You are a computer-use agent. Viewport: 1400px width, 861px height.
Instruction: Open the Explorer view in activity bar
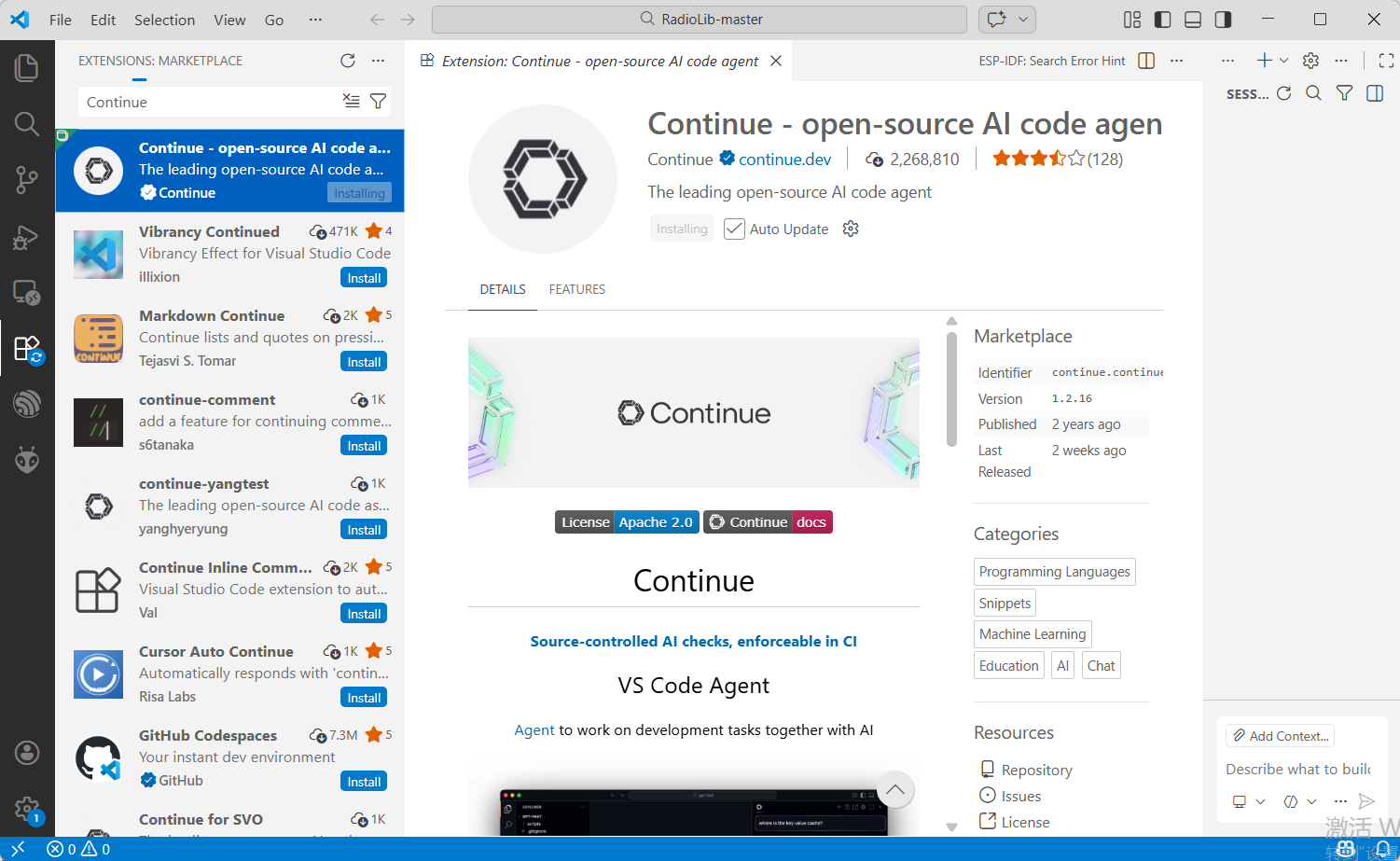(27, 68)
